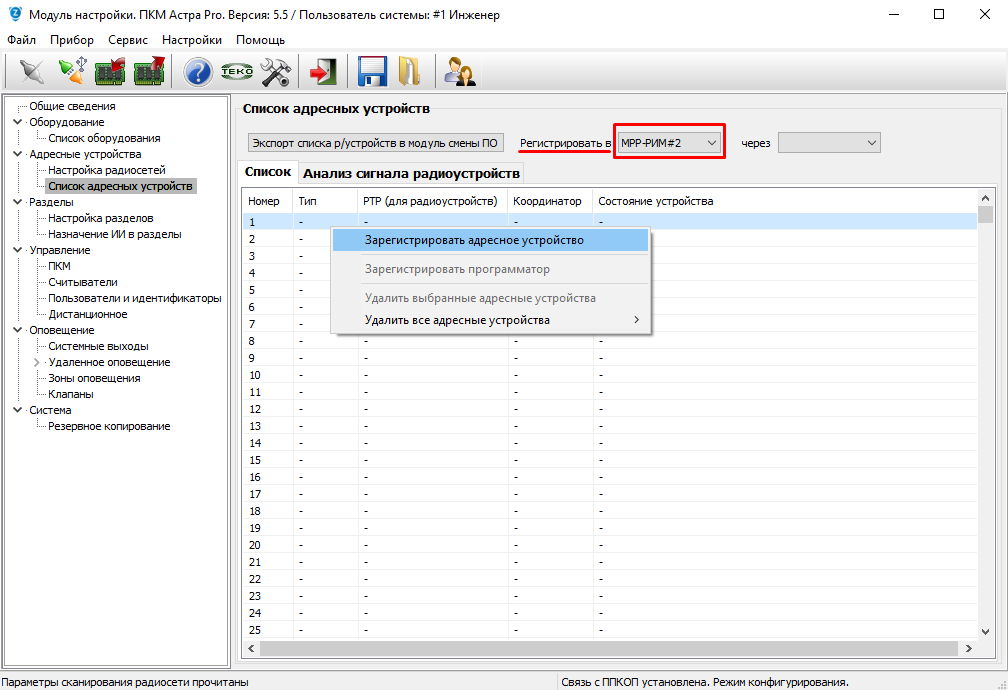1008x690 pixels.
Task: Collapse the Разделы tree node
Action: pyautogui.click(x=17, y=202)
